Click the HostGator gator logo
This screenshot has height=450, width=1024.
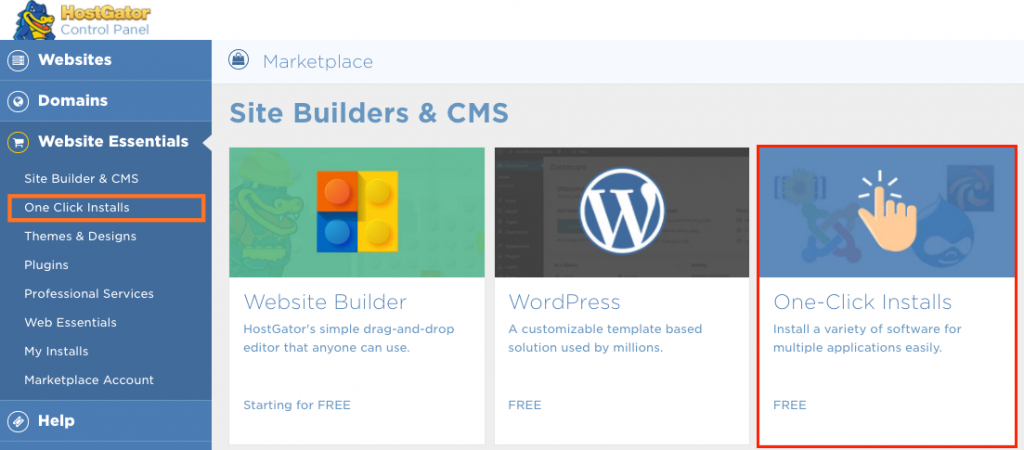point(34,20)
